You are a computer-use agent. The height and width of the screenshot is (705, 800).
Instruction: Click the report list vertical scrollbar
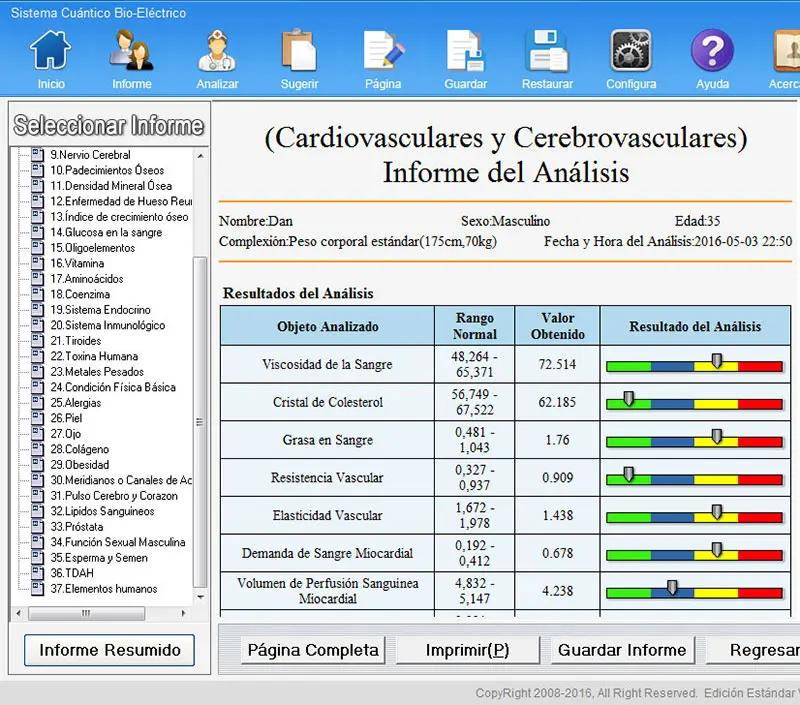click(200, 420)
